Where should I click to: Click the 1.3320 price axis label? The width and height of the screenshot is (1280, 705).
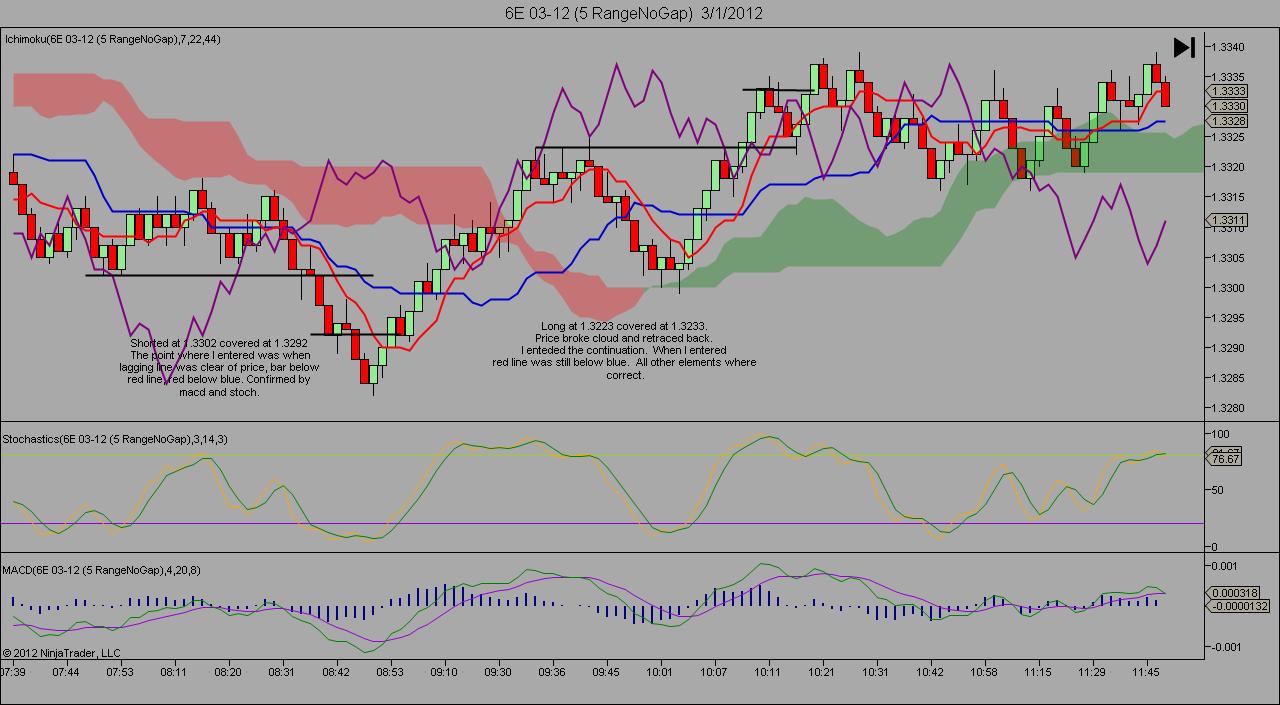tap(1229, 167)
